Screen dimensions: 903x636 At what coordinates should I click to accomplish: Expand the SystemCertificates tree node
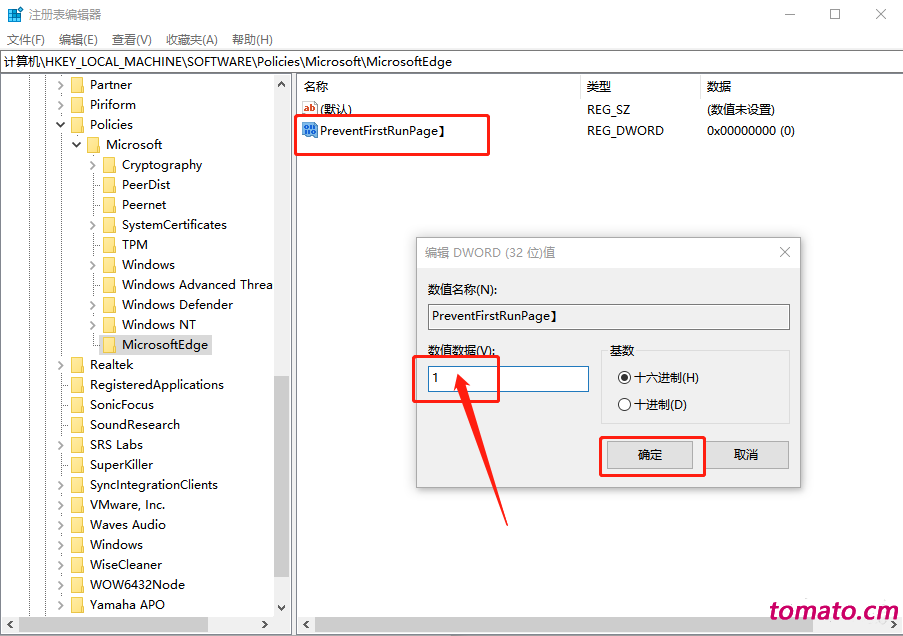[93, 225]
